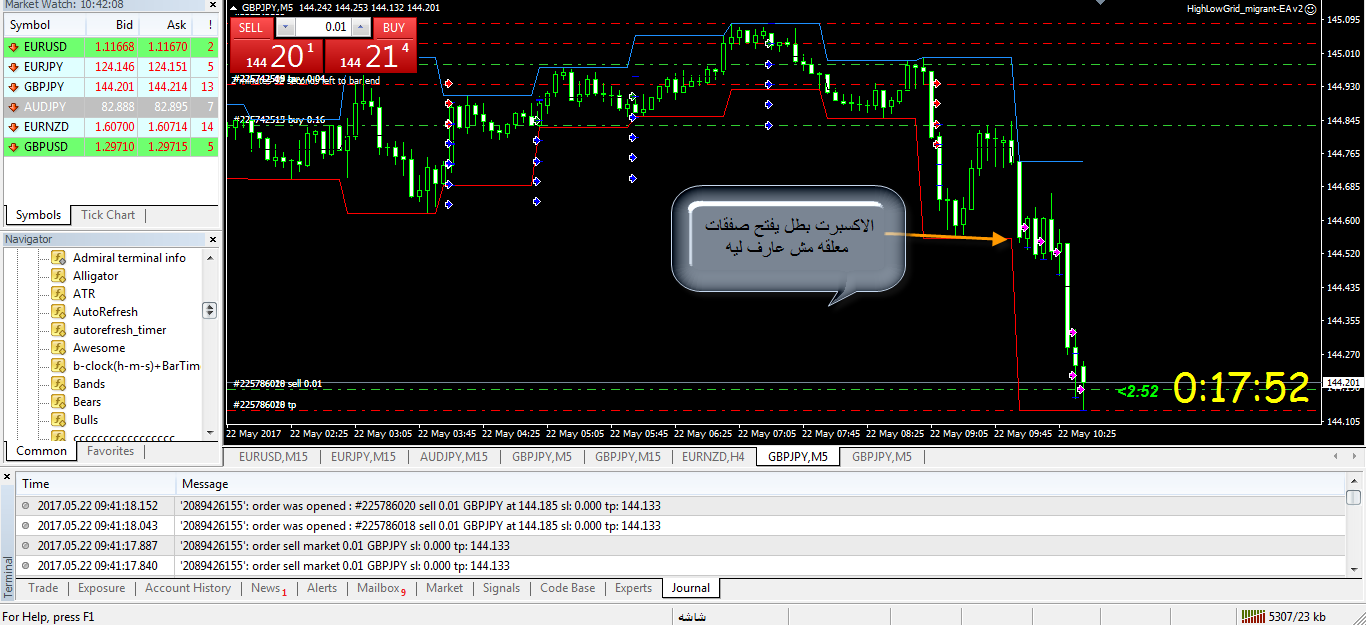Open the EURNZD,H4 chart tab
Screen dimensions: 1366x625
pyautogui.click(x=713, y=457)
